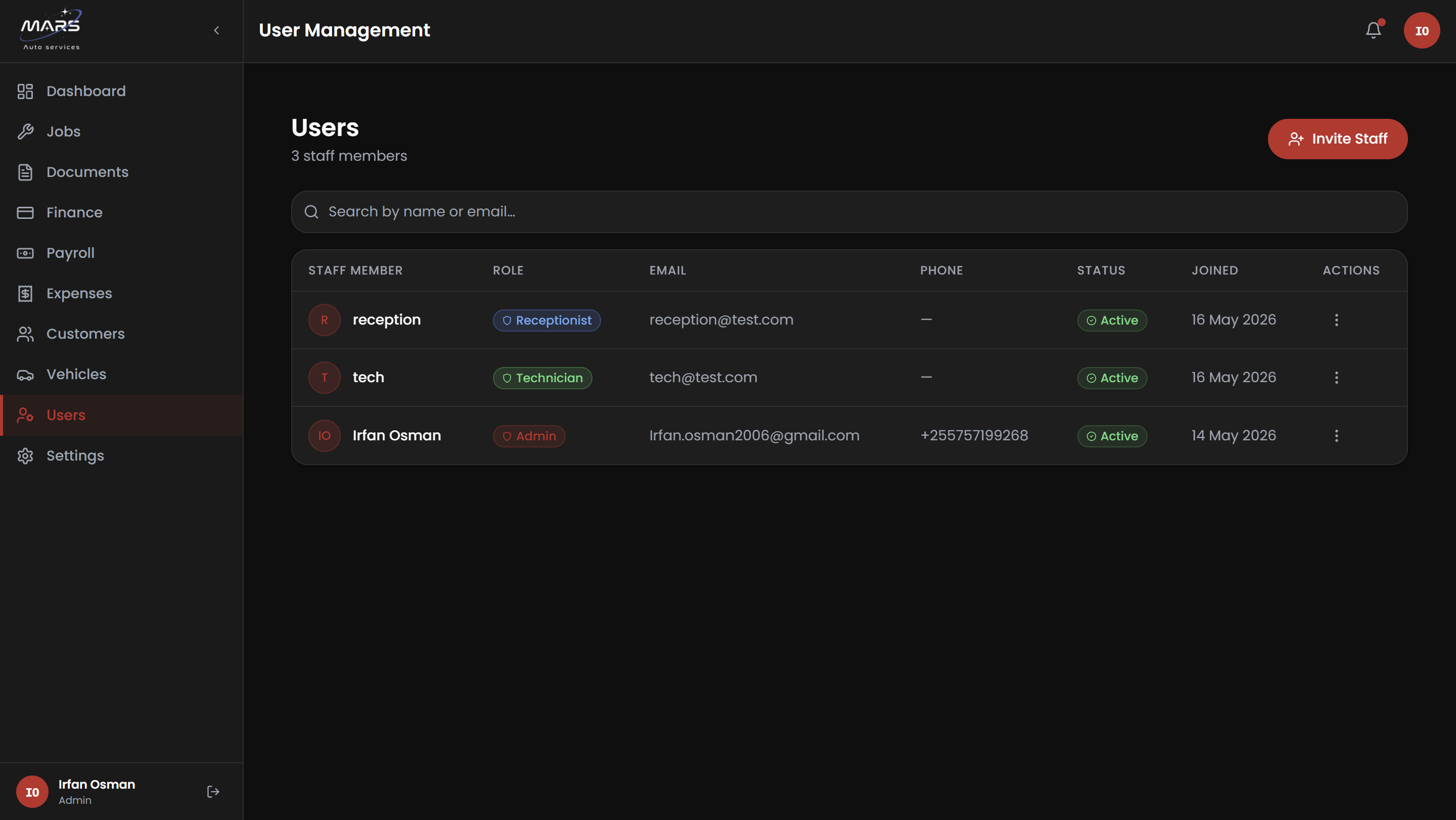
Task: Click Active status badge for tech
Action: pyautogui.click(x=1112, y=378)
